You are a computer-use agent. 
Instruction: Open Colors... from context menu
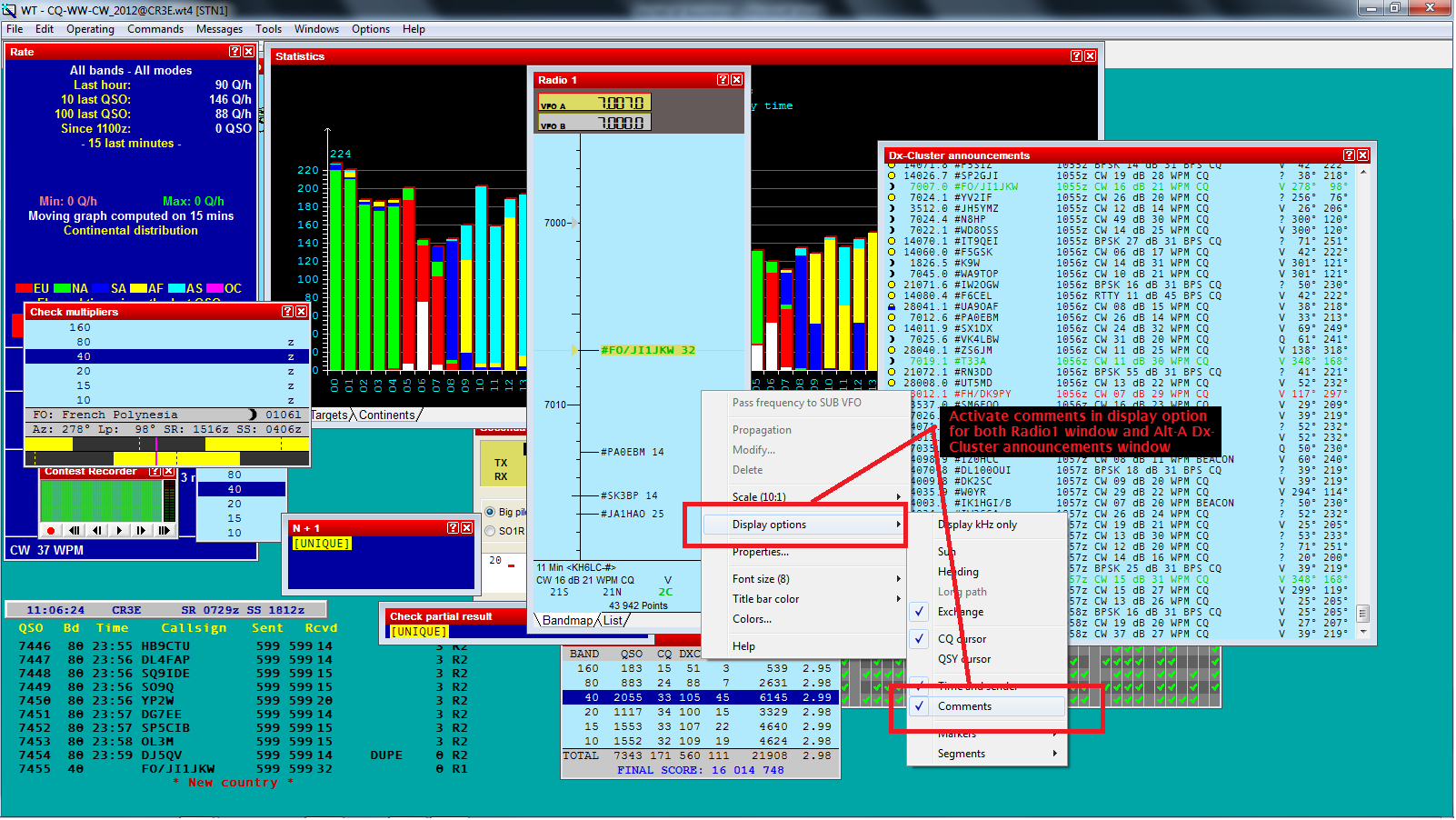[752, 619]
